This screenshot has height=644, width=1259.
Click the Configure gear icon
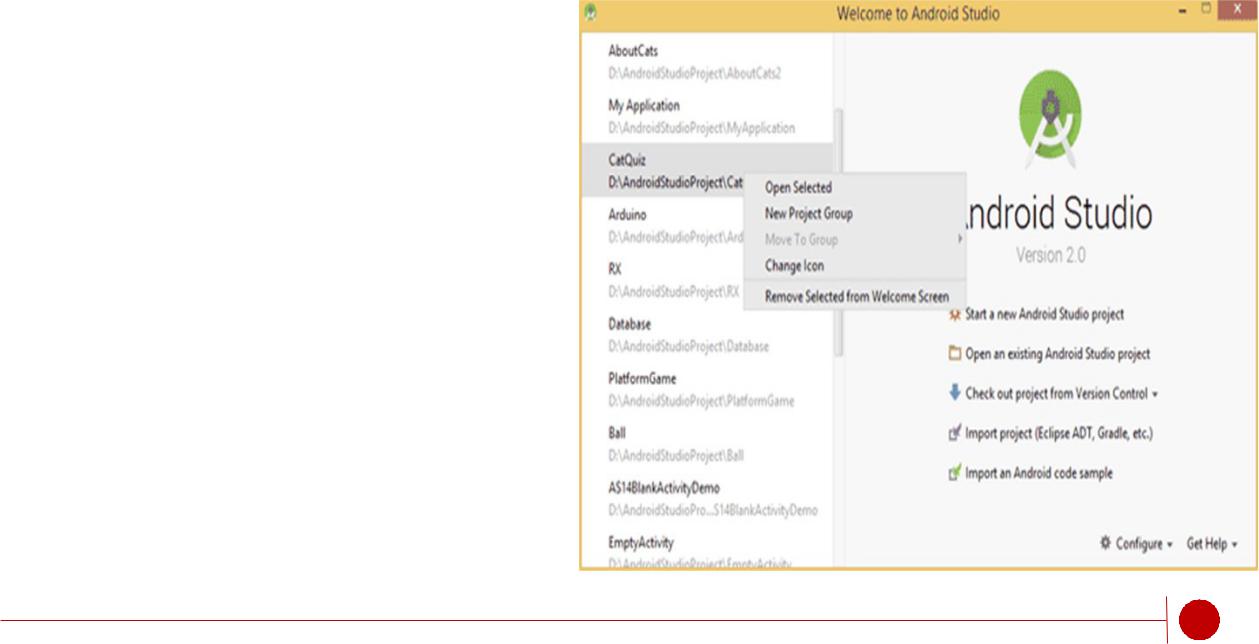coord(1105,543)
